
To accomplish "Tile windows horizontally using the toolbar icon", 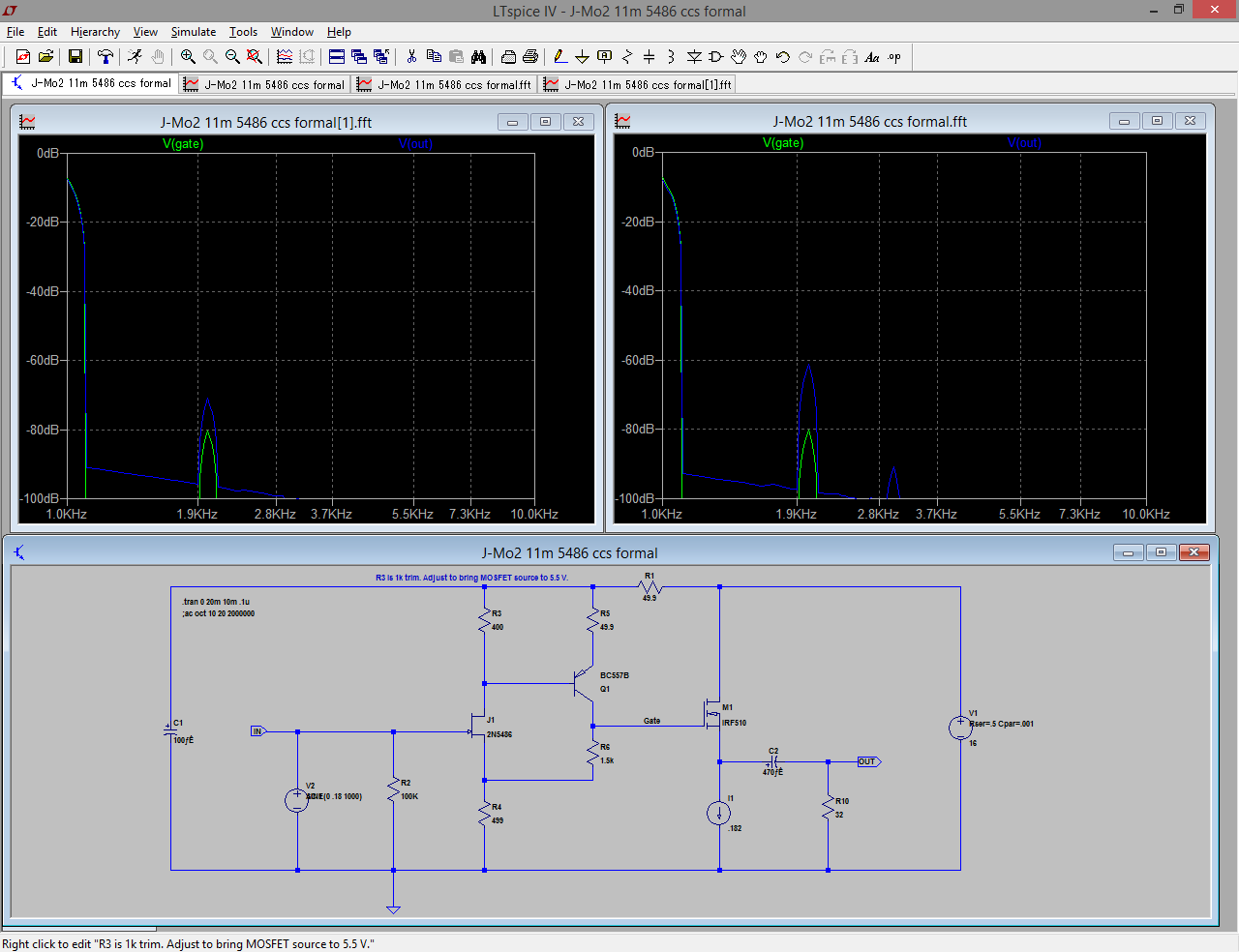I will (337, 57).
